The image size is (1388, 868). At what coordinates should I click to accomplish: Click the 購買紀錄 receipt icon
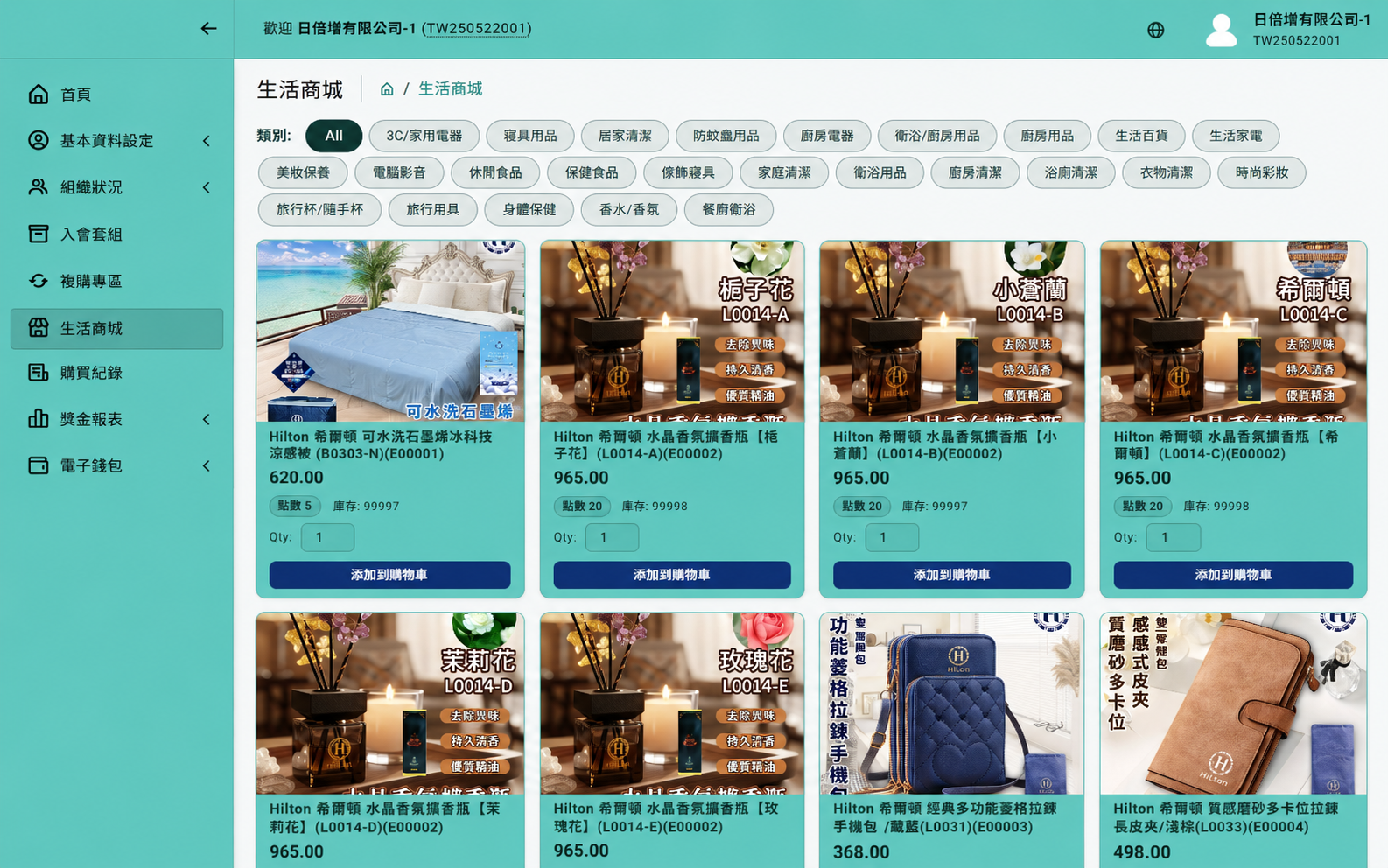tap(39, 373)
